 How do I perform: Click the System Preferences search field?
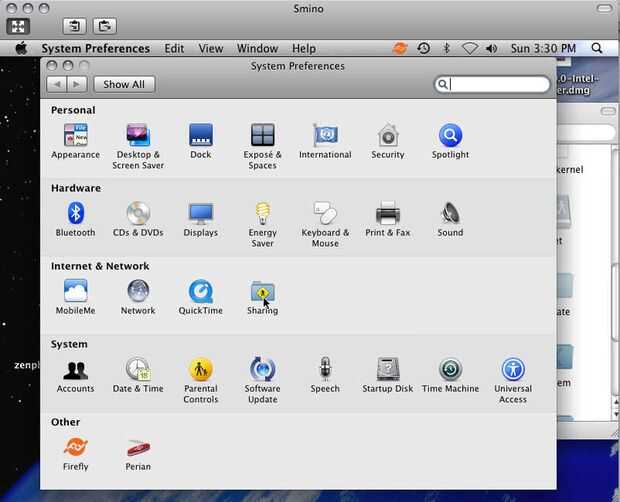tap(492, 84)
